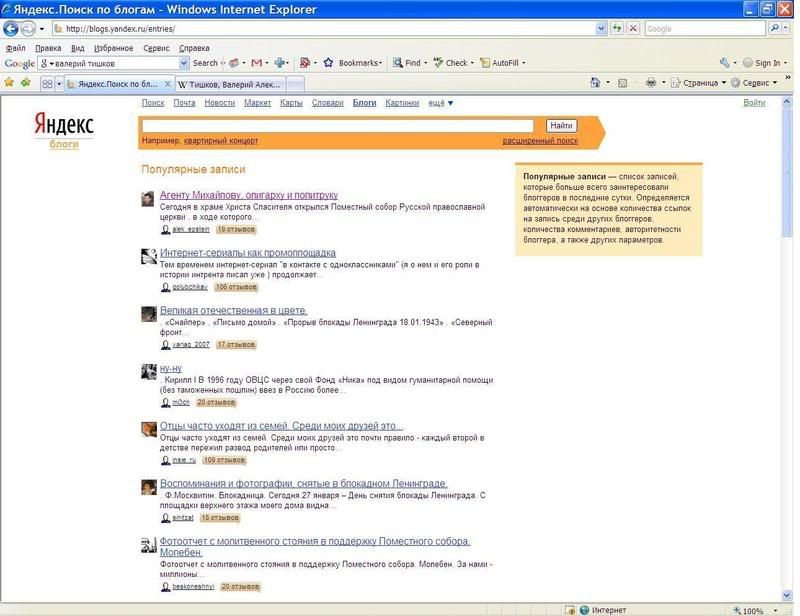The image size is (800, 616).
Task: Click the Search button on Google Toolbar
Action: click(x=205, y=63)
